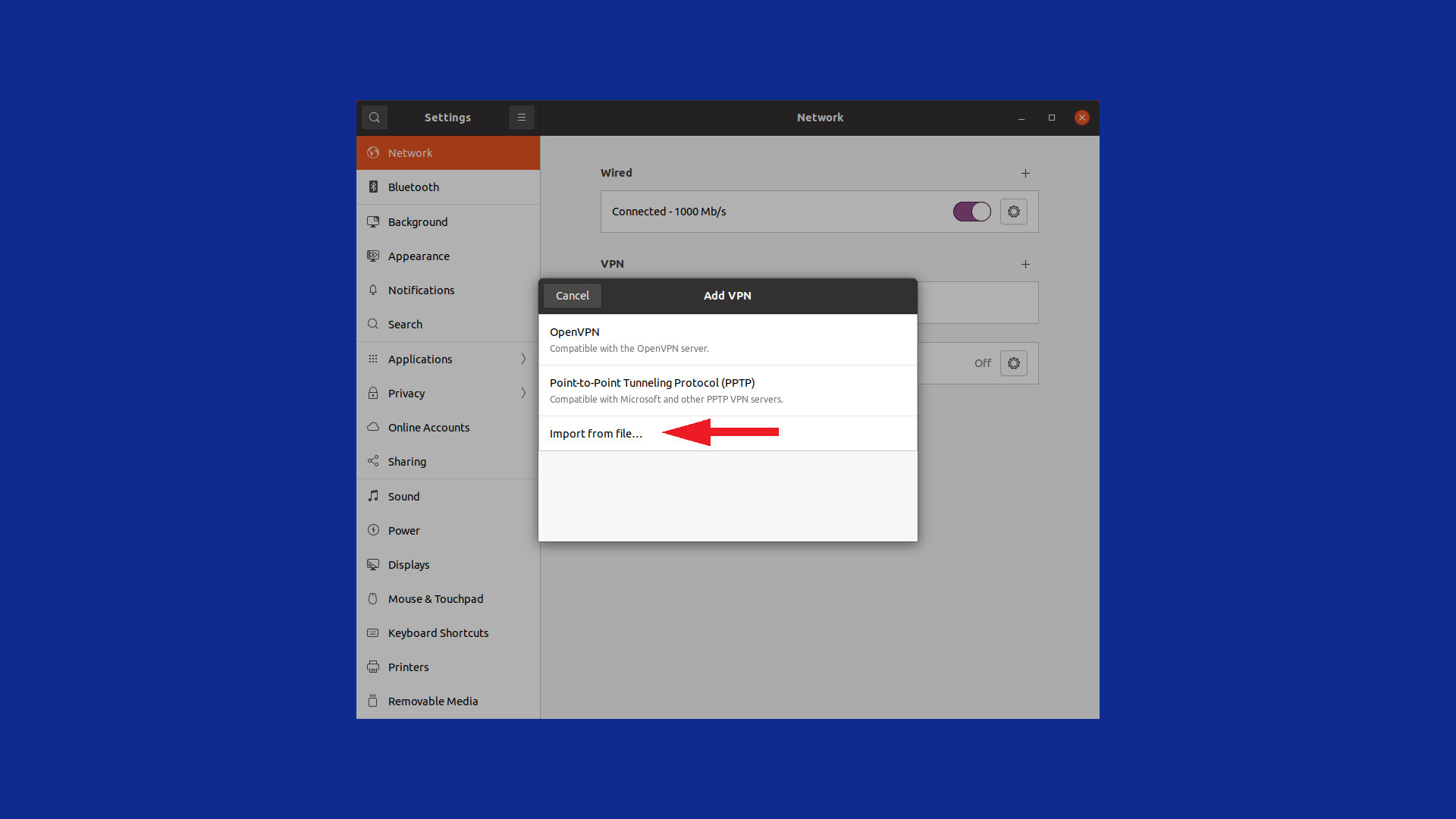This screenshot has height=819, width=1456.
Task: Expand the Applications submenu chevron
Action: click(523, 359)
